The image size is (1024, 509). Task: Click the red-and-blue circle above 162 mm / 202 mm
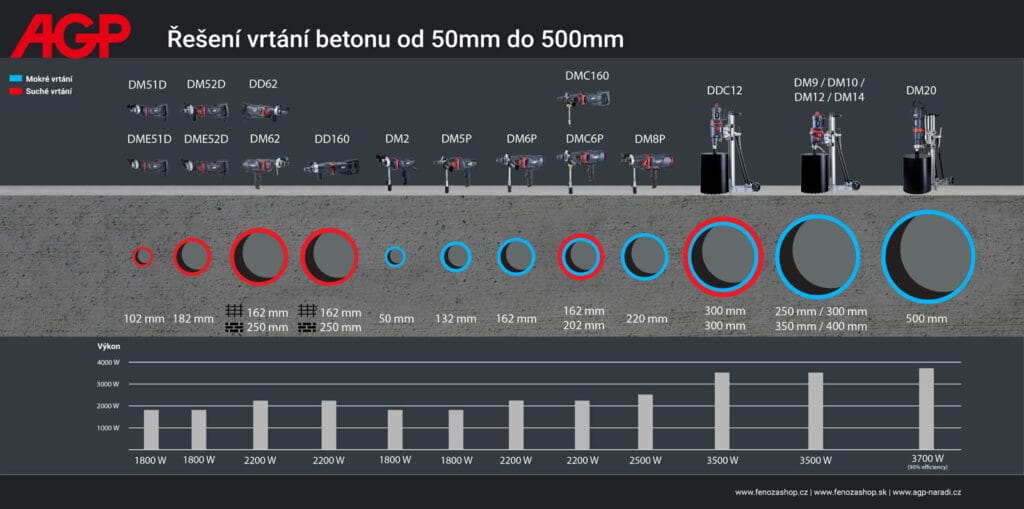tap(581, 256)
